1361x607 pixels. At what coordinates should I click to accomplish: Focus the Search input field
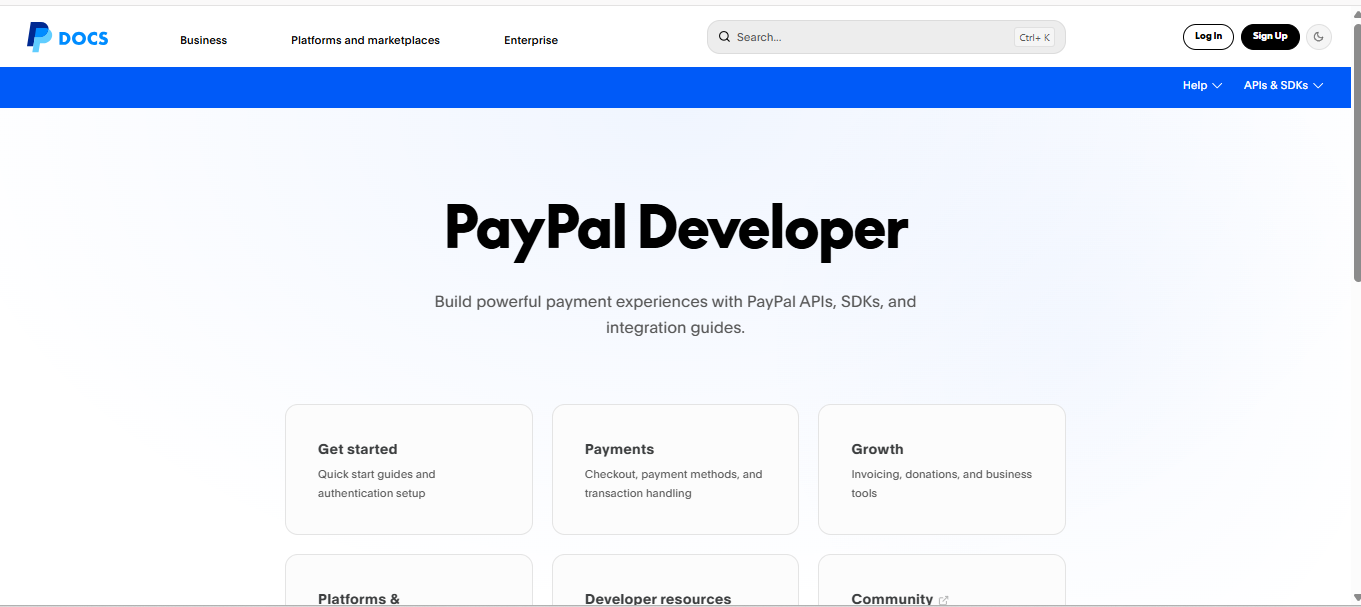(886, 37)
